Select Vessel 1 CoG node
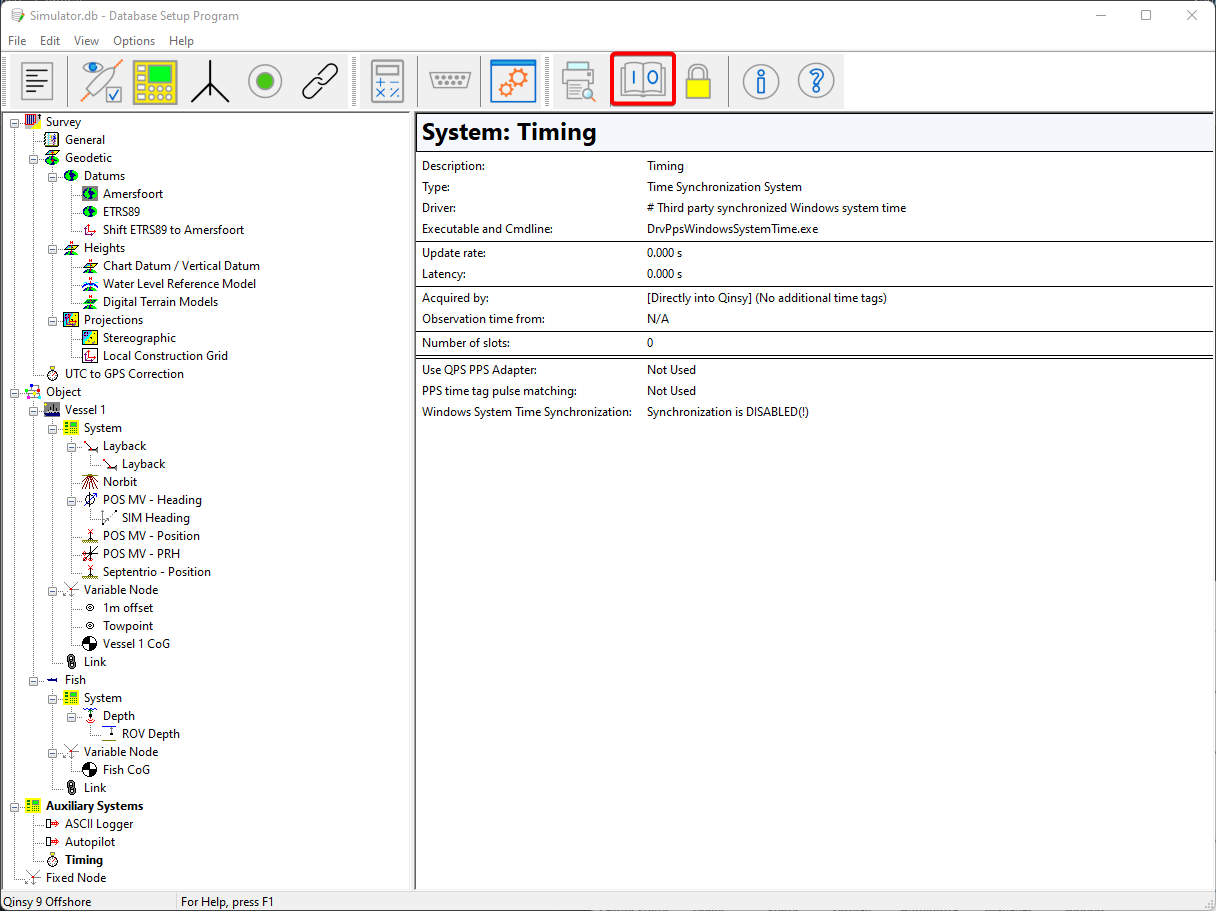 click(136, 644)
